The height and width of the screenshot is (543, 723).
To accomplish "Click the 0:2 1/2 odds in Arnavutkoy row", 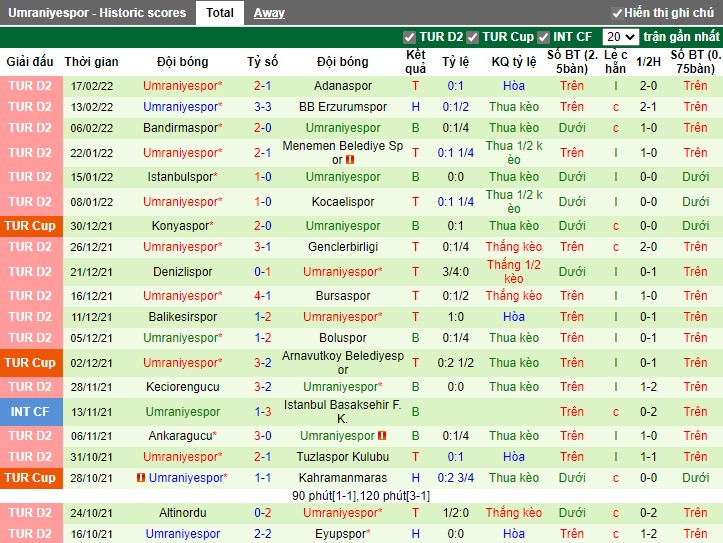I will [456, 363].
